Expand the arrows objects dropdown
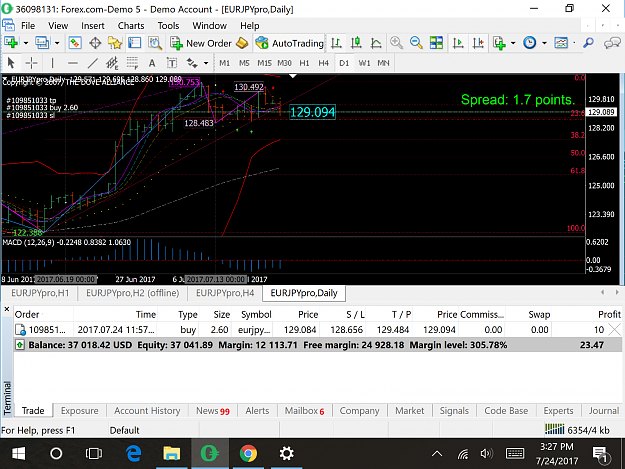The image size is (625, 469). [206, 63]
